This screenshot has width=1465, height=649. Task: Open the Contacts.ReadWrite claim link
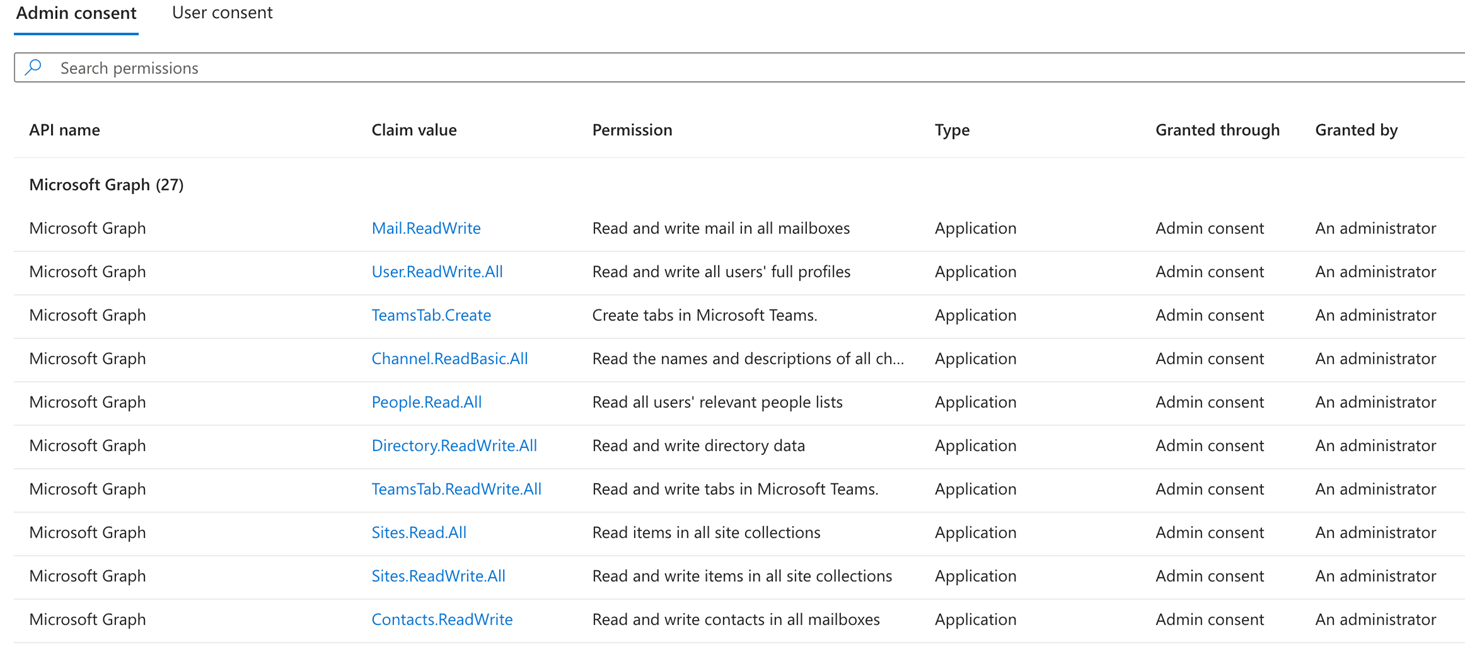click(x=442, y=619)
